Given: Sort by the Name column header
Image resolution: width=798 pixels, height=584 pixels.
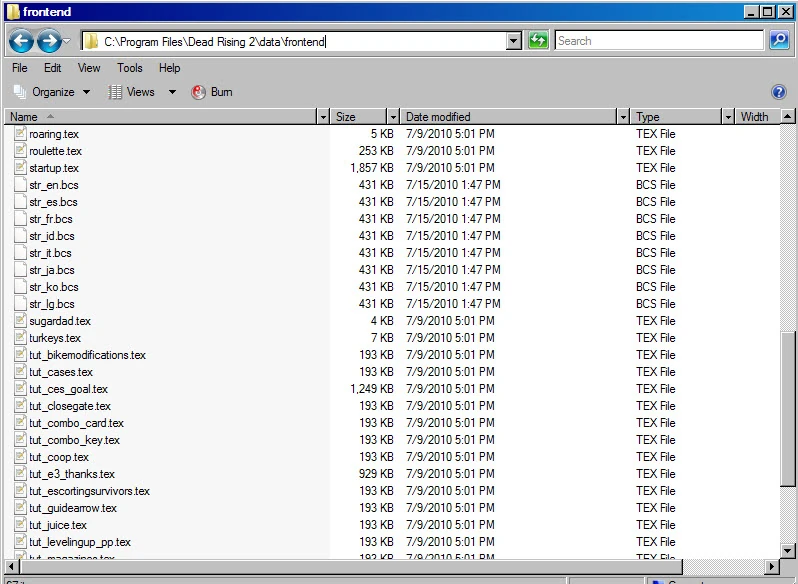Looking at the screenshot, I should click(162, 117).
